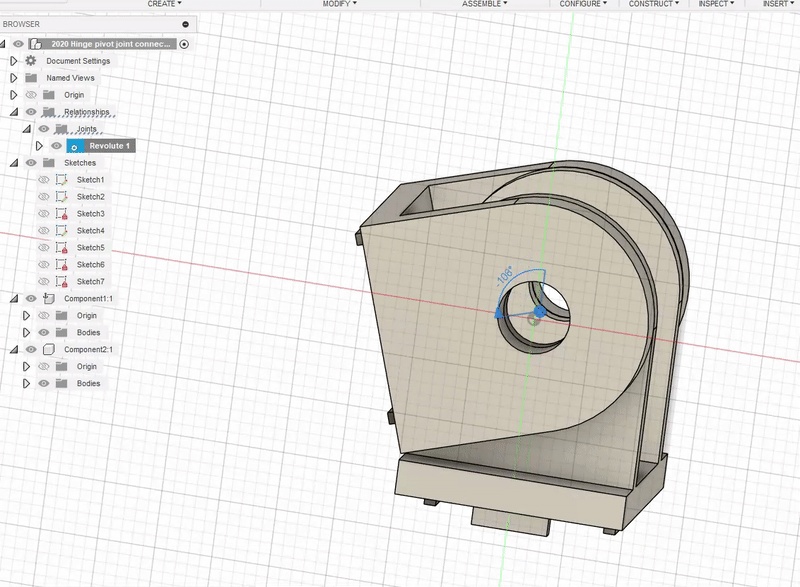Expand the top-level Origin node

click(x=14, y=95)
